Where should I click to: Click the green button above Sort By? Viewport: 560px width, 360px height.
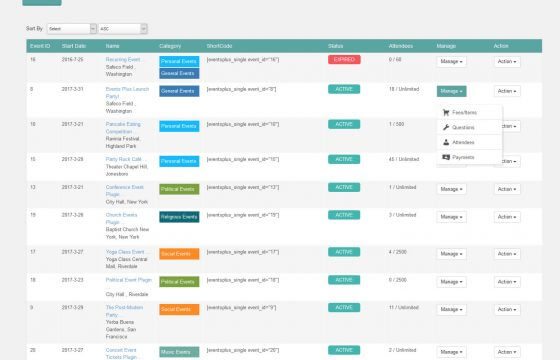tap(42, 2)
